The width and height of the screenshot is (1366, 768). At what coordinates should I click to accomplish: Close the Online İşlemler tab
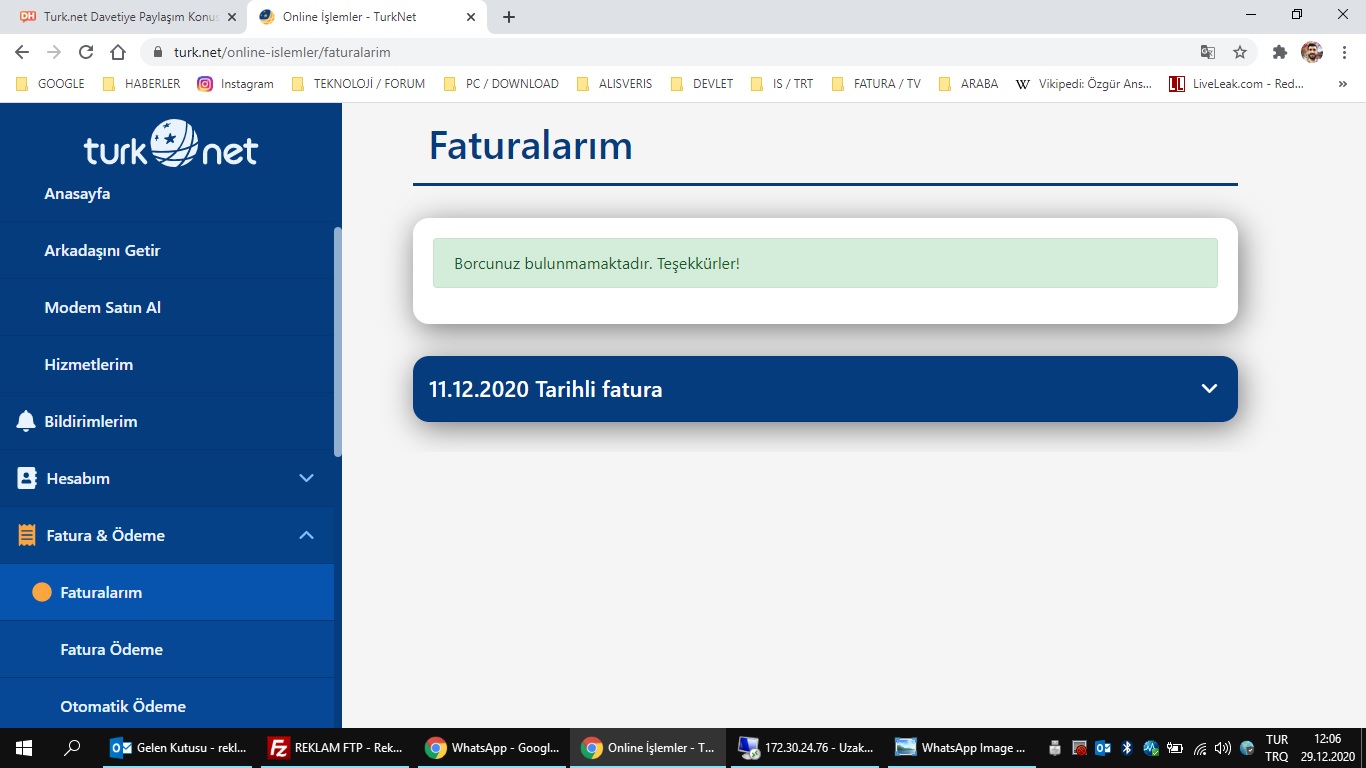(471, 17)
